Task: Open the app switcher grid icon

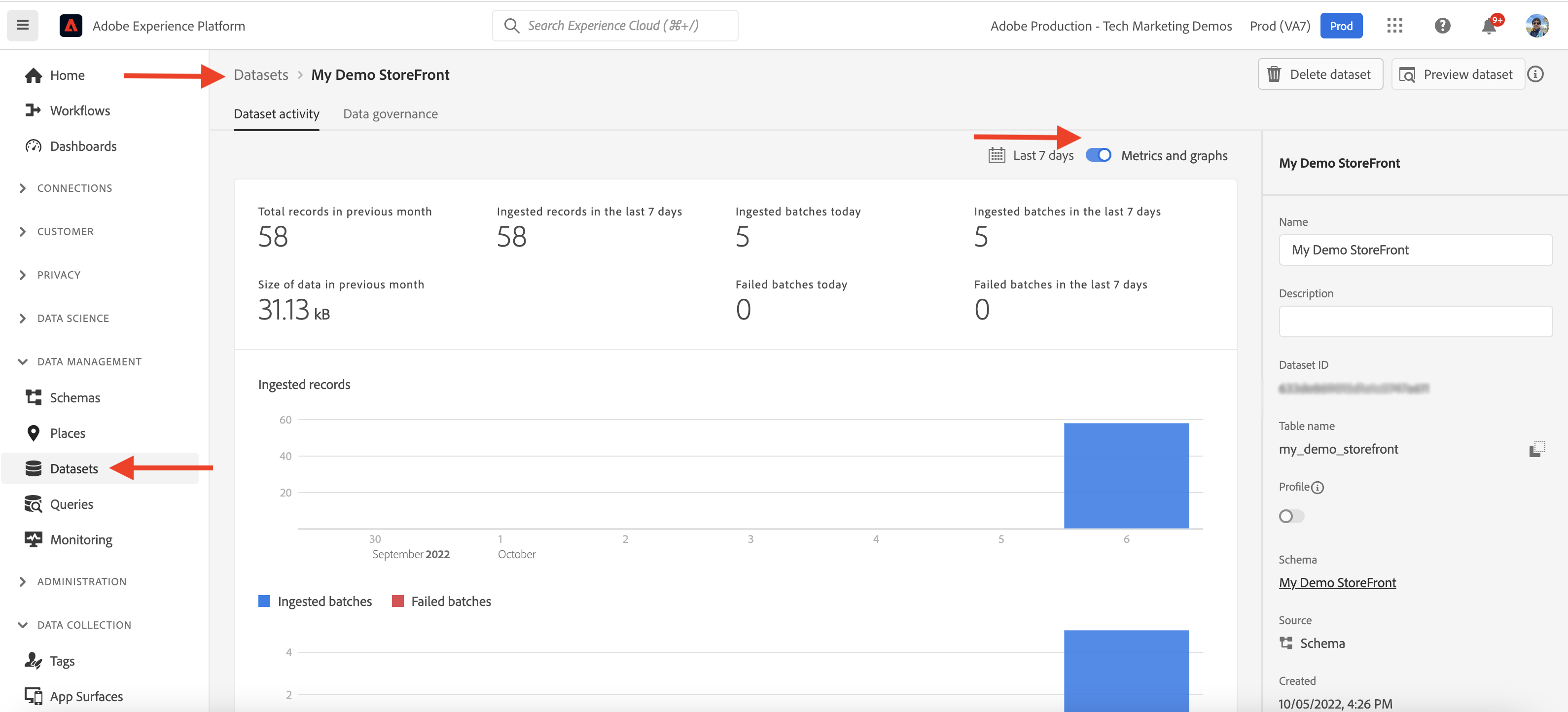Action: pyautogui.click(x=1394, y=26)
